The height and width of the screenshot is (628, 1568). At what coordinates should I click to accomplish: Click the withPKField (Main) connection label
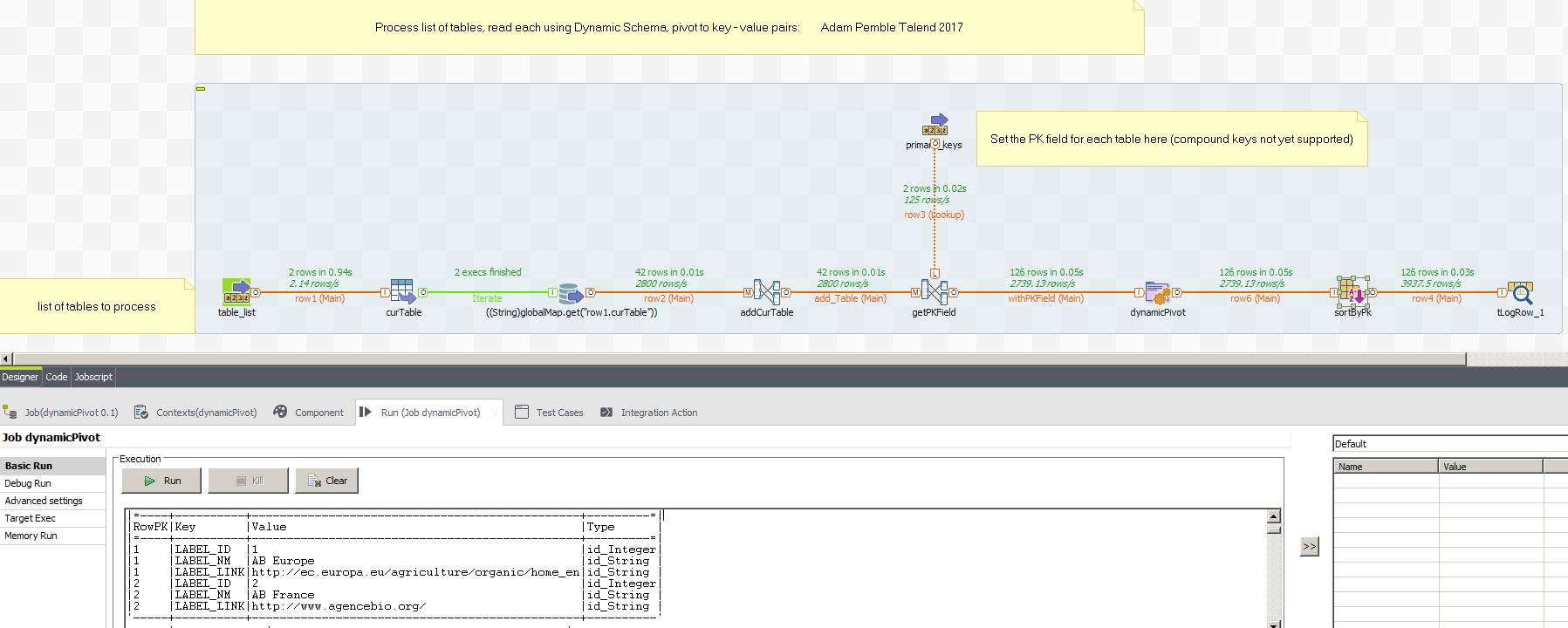pyautogui.click(x=1045, y=298)
